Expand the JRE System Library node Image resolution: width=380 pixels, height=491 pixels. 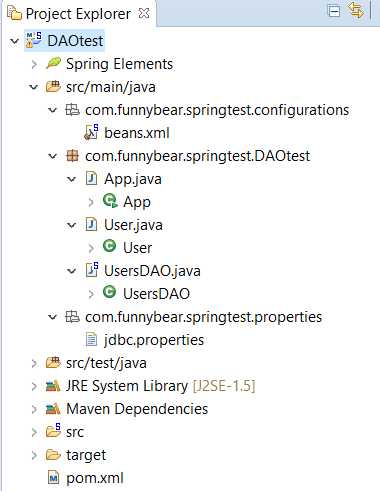(34, 386)
